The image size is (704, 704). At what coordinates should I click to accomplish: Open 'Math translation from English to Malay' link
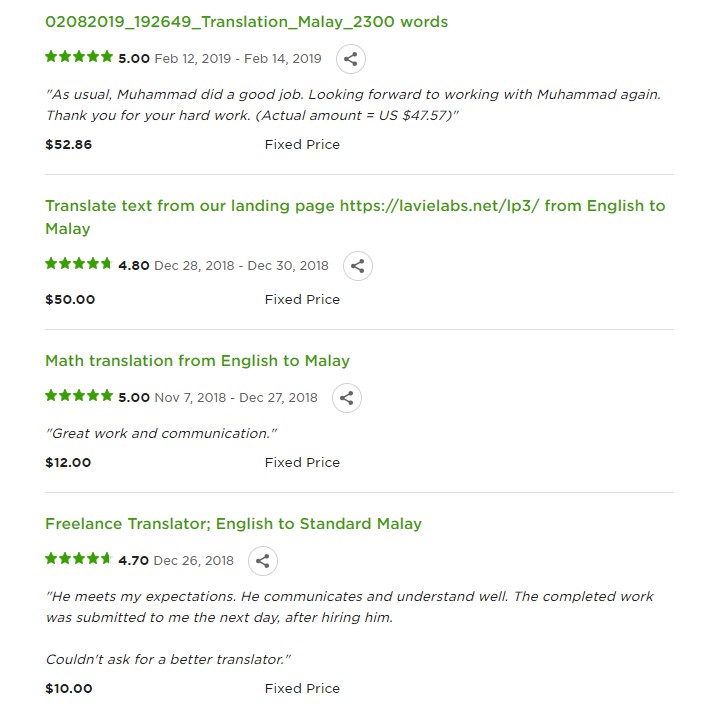click(x=197, y=361)
